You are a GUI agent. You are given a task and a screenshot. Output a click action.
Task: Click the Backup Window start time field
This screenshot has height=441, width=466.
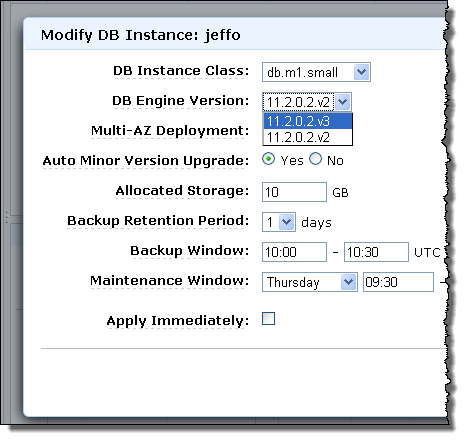click(294, 252)
